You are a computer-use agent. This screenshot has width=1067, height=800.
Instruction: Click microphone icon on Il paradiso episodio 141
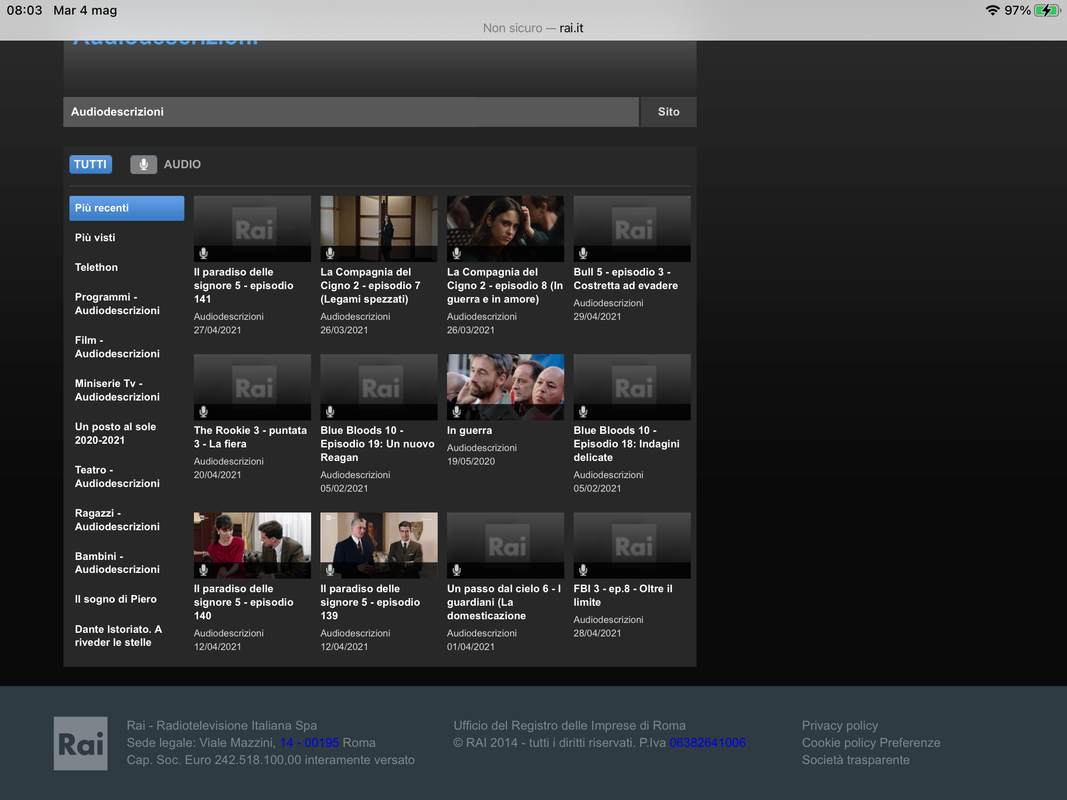tap(203, 253)
